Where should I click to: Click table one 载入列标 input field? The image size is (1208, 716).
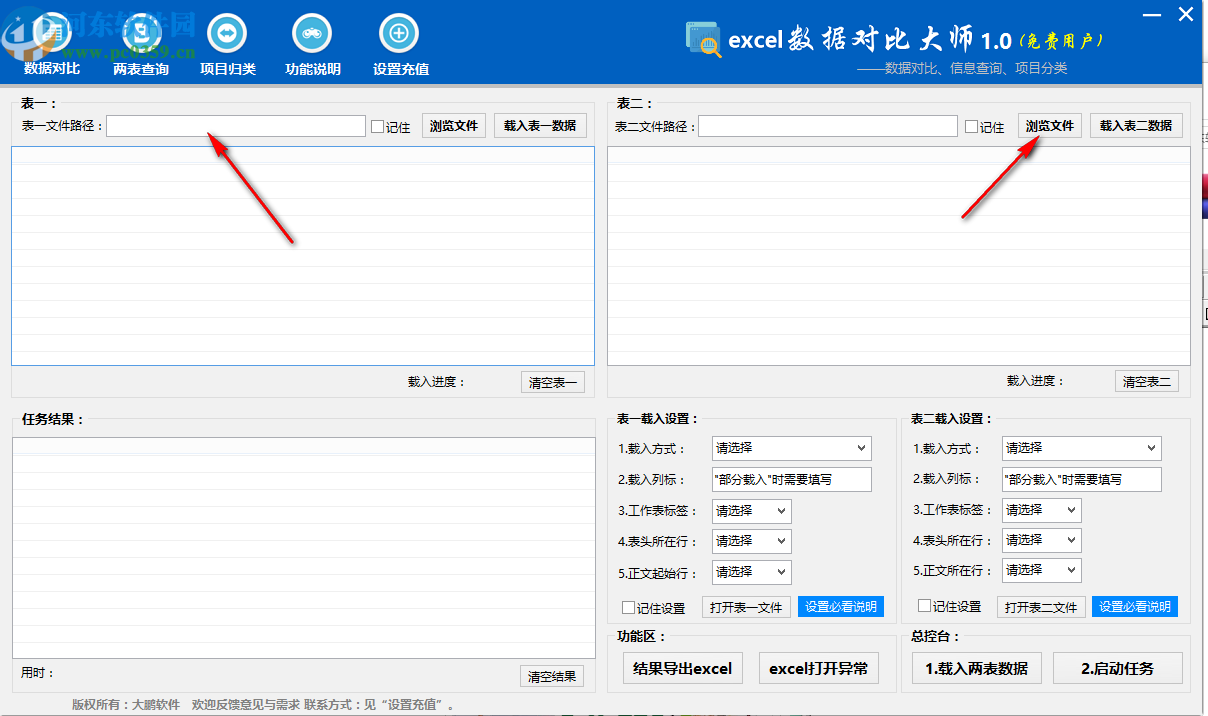(792, 479)
